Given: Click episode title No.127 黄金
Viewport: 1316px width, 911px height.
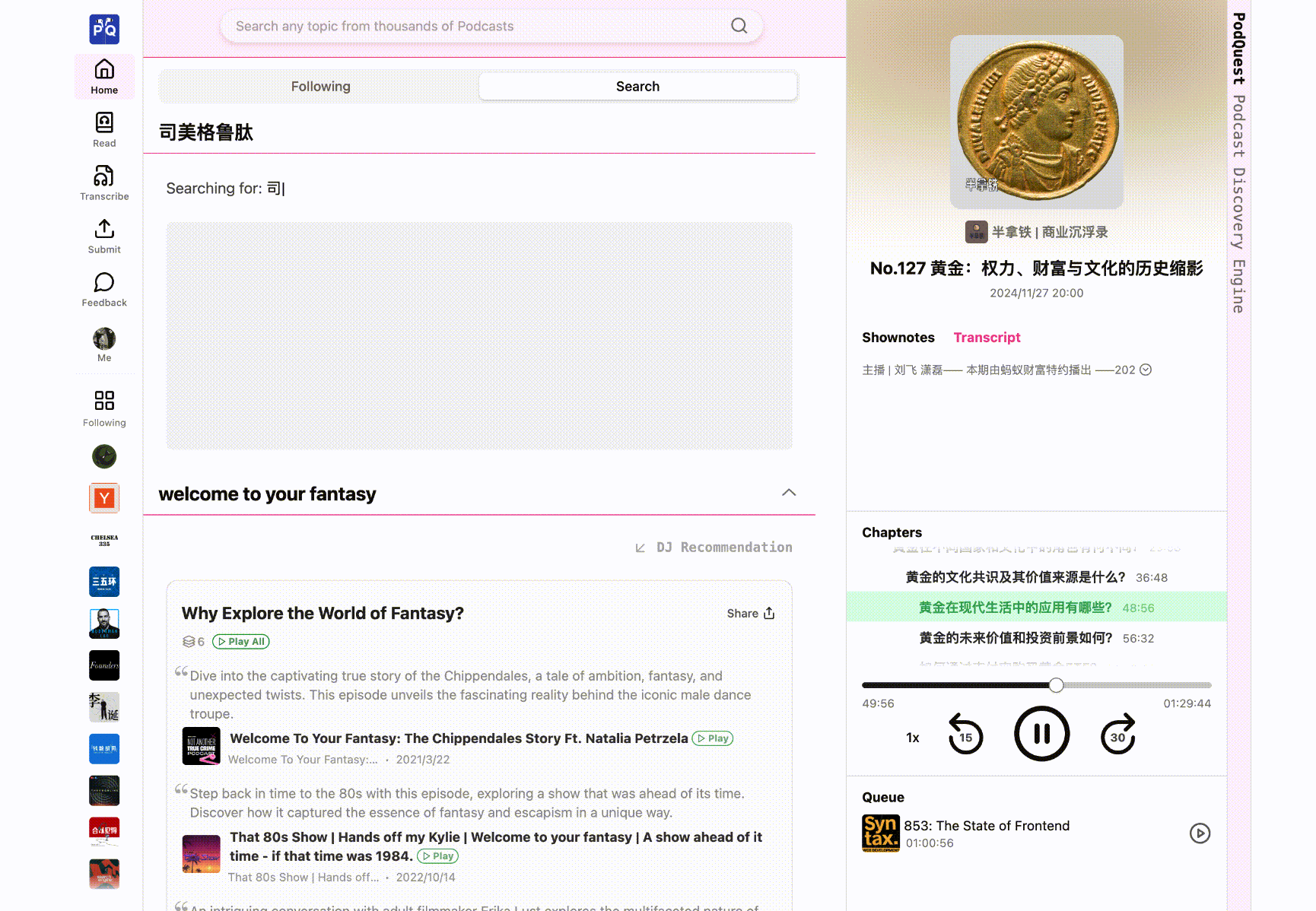Looking at the screenshot, I should (1037, 268).
